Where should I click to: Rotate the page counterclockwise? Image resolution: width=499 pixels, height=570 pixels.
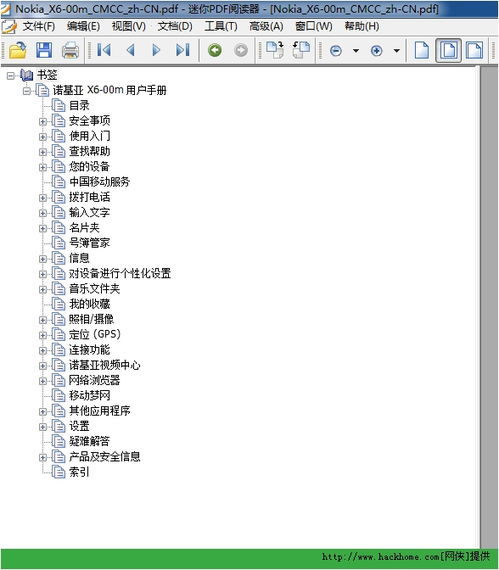301,50
